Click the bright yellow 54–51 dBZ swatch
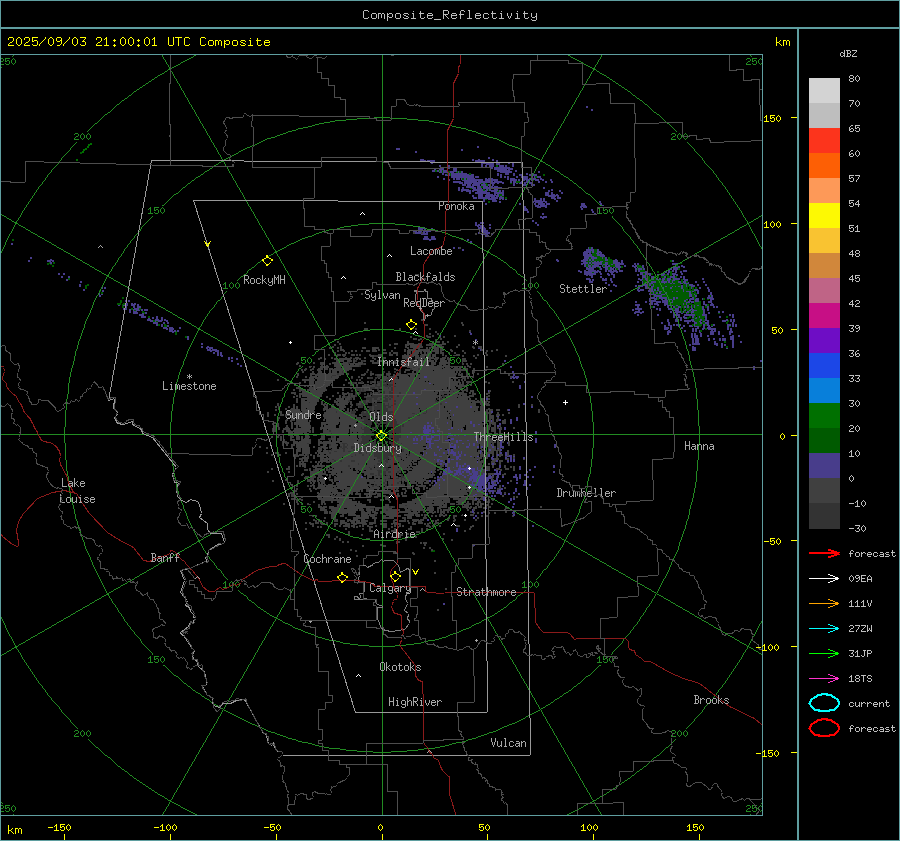 pos(824,216)
